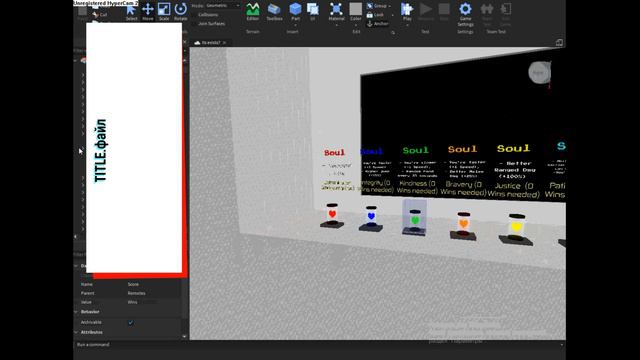Click the yellow Soul title on the board
Screen dimensions: 640x360
coord(513,148)
